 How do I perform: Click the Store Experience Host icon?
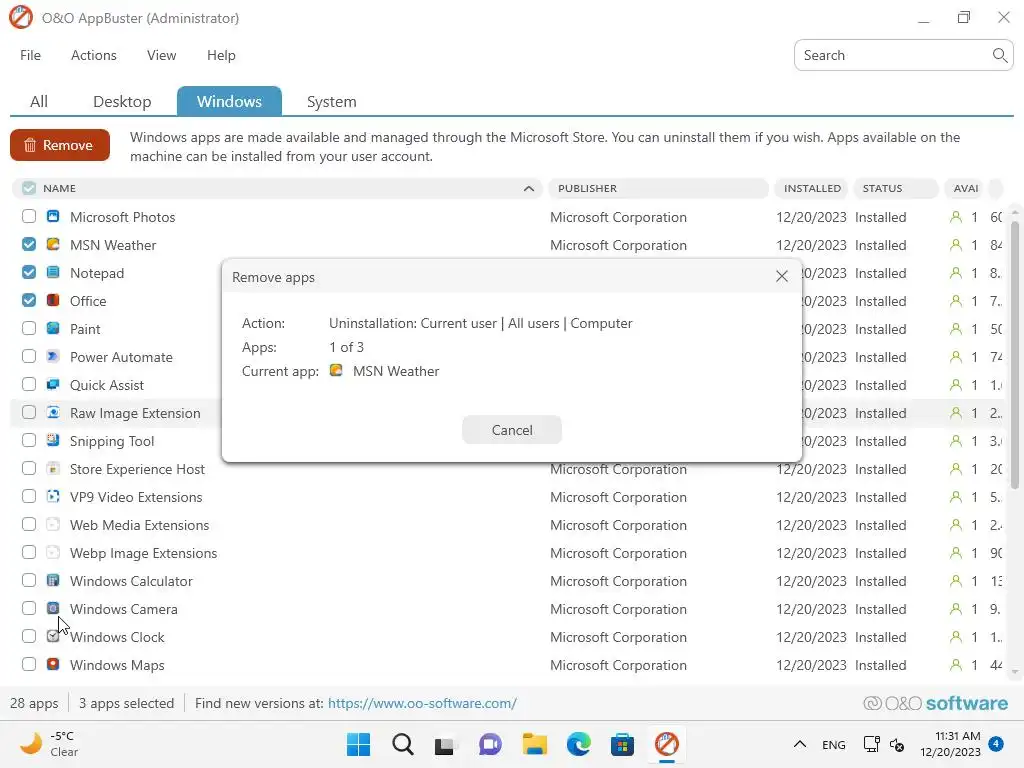(53, 468)
